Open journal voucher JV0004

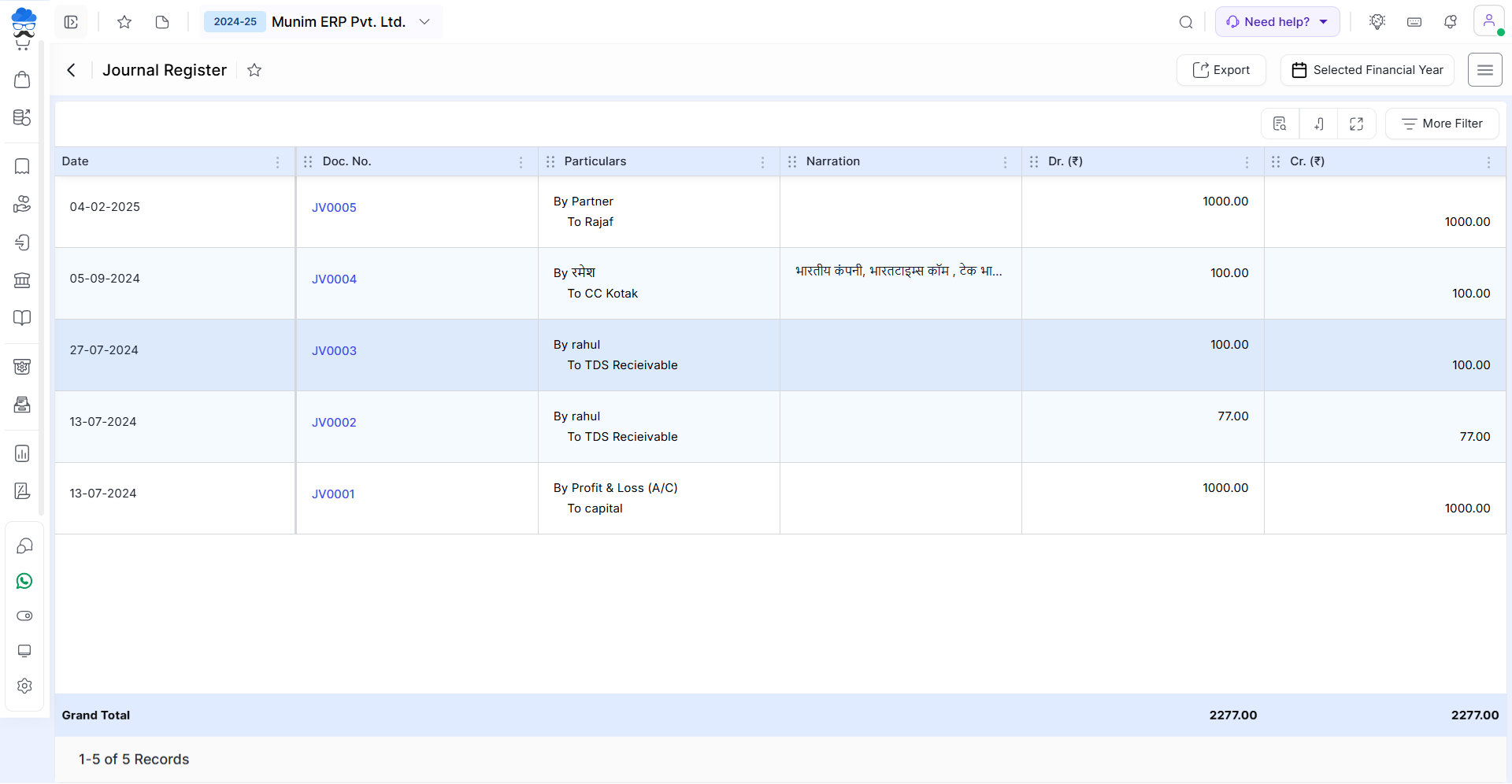click(334, 279)
